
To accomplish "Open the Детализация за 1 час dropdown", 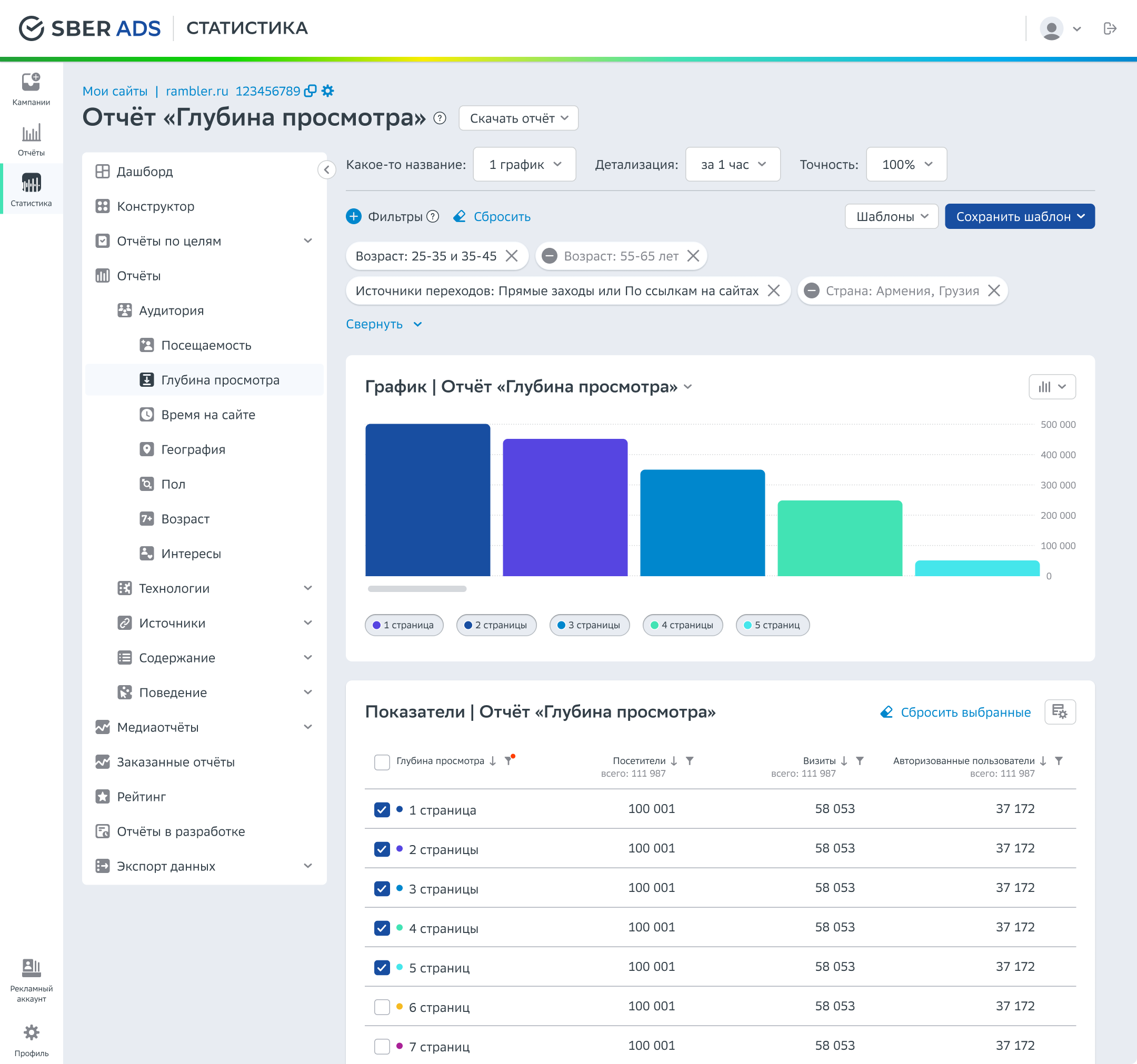I will pos(733,165).
